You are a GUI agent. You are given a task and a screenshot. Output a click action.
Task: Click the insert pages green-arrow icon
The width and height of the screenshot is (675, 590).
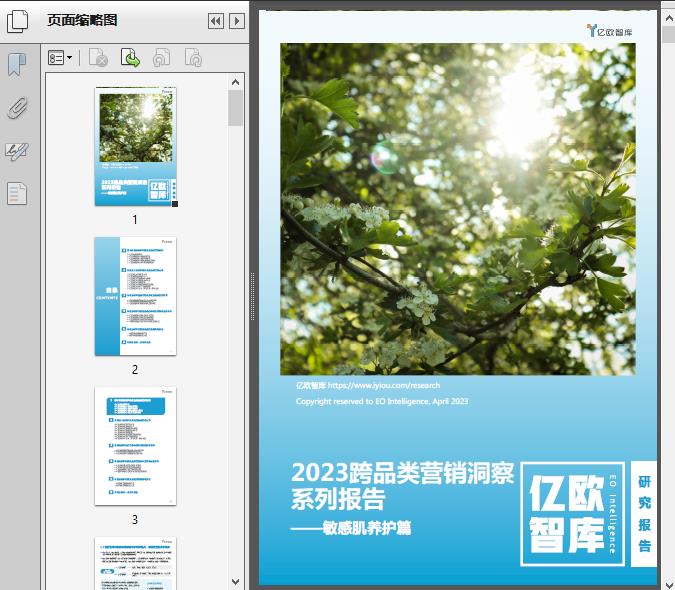point(130,58)
